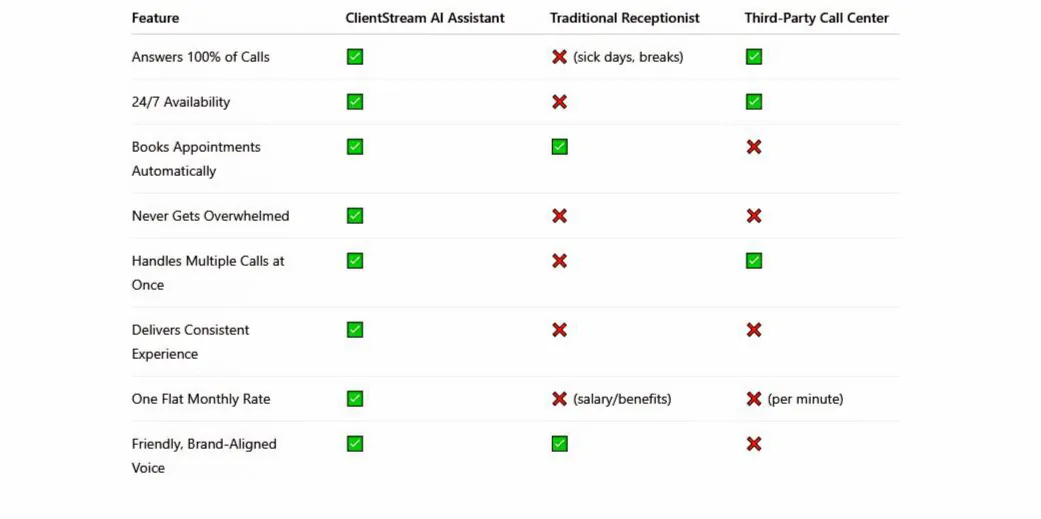Click Traditional Receptionist red X for 24/7 Availability
Screen dimensions: 1041x519
(559, 102)
